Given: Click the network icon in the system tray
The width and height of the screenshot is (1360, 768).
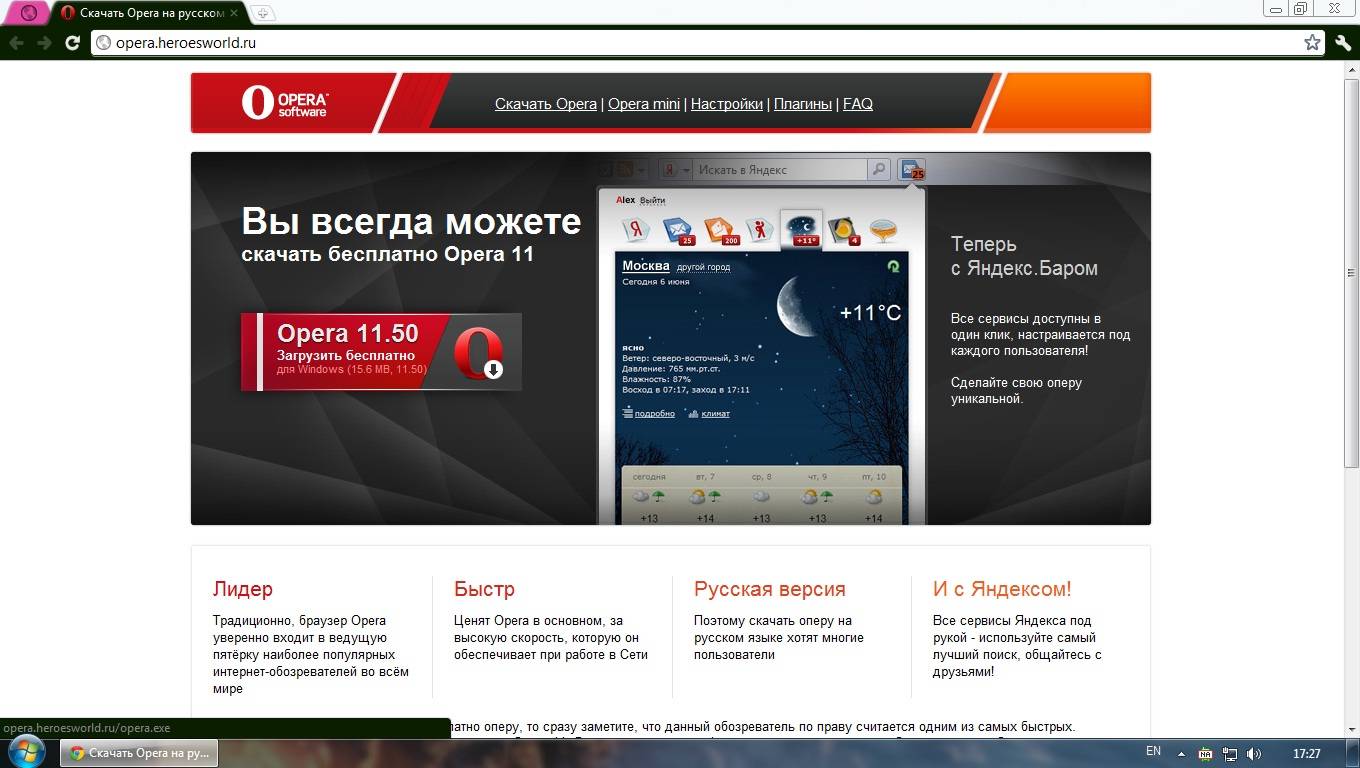Looking at the screenshot, I should pos(1230,754).
